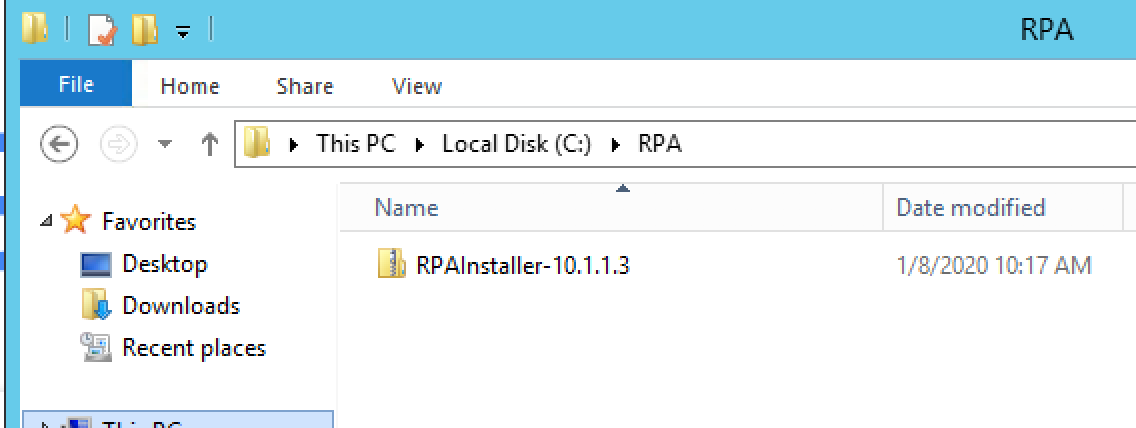Screen dimensions: 1136x428
Task: Open recent locations dropdown arrow
Action: click(x=165, y=145)
